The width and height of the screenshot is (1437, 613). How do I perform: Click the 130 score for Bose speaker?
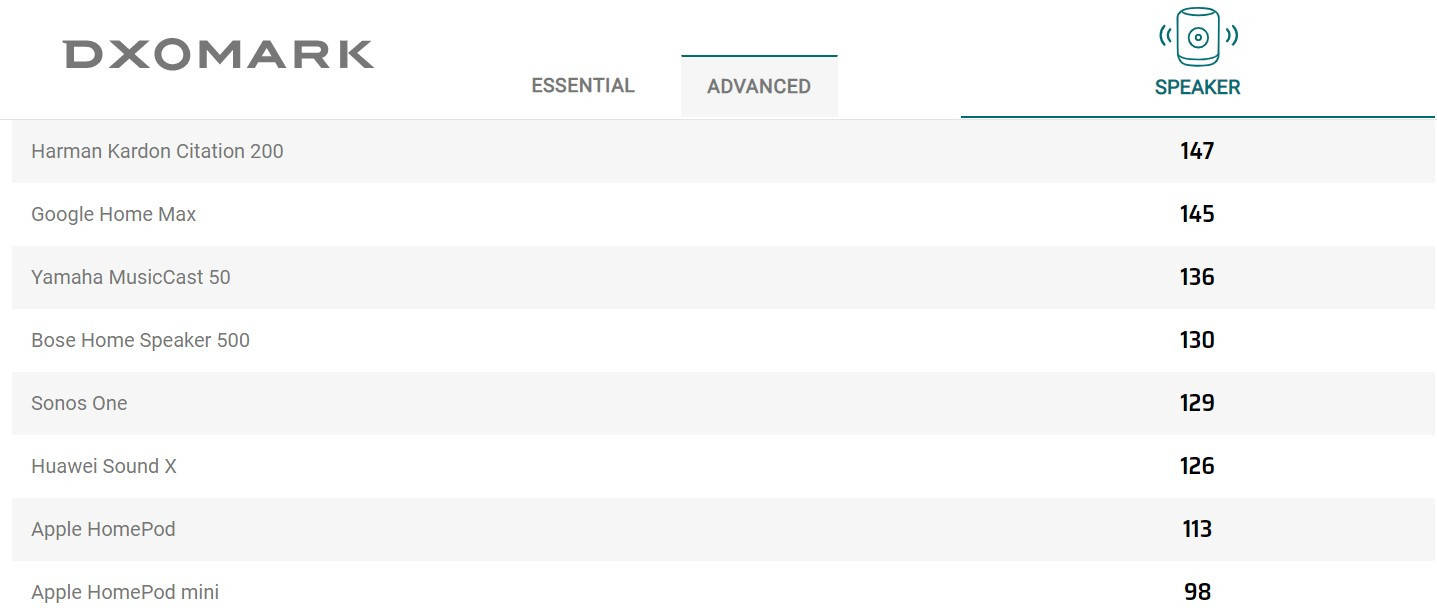(1197, 340)
